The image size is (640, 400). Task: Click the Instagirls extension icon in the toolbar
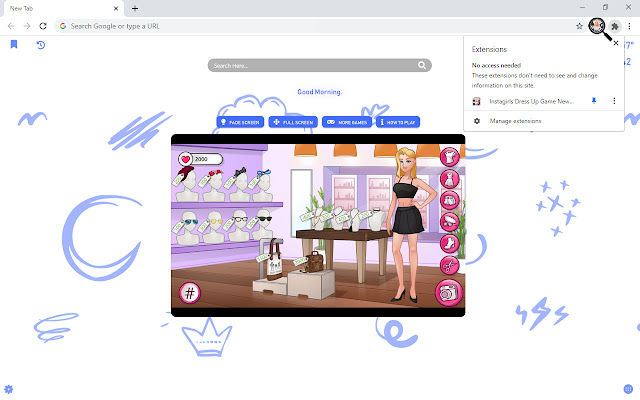coord(596,26)
